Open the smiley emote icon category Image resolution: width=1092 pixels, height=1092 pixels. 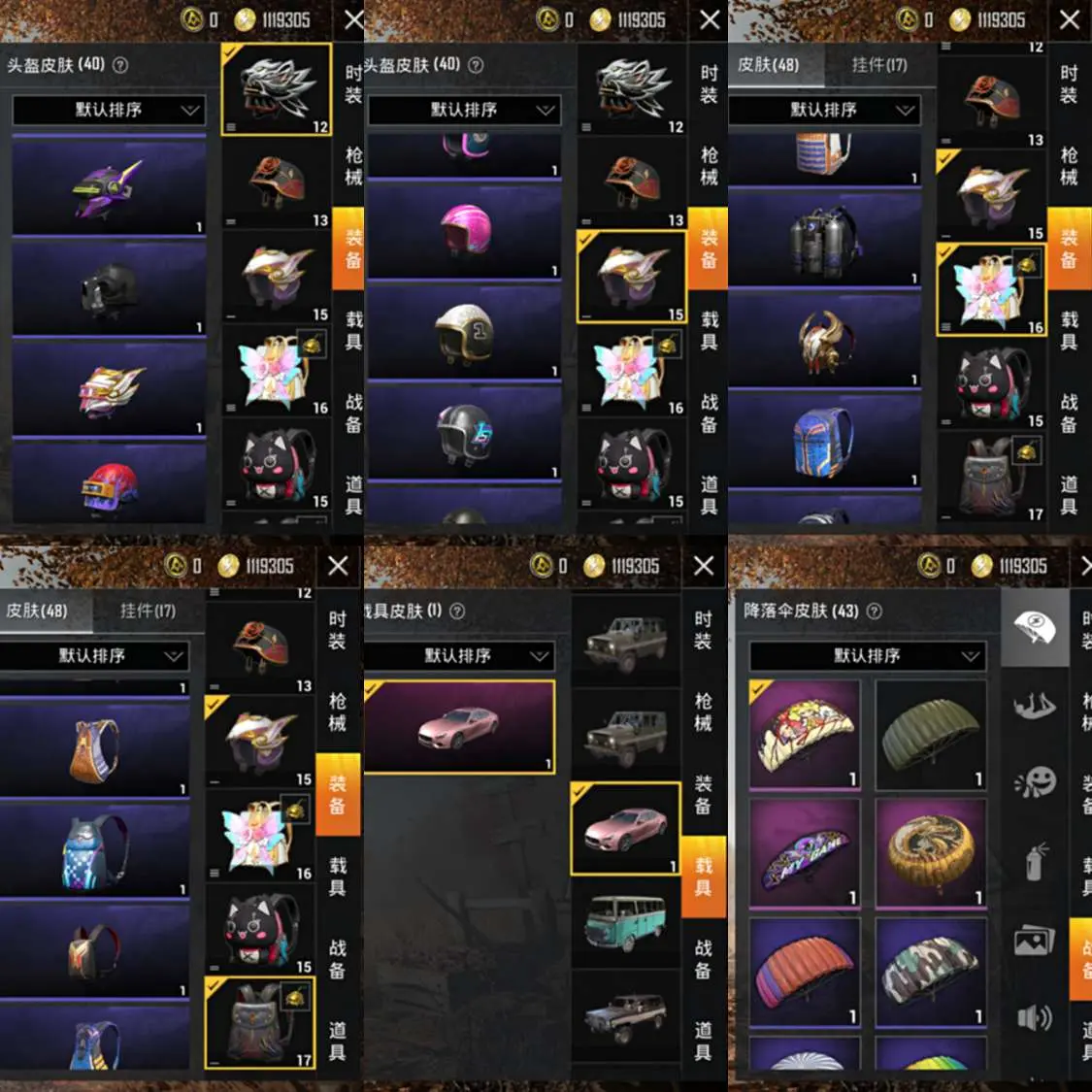[1035, 782]
